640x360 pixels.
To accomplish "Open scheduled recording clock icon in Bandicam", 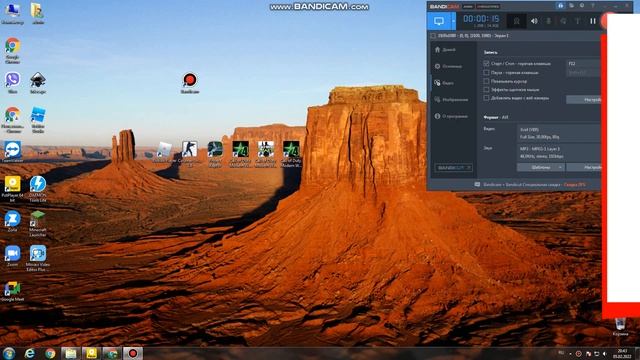I will tap(582, 6).
